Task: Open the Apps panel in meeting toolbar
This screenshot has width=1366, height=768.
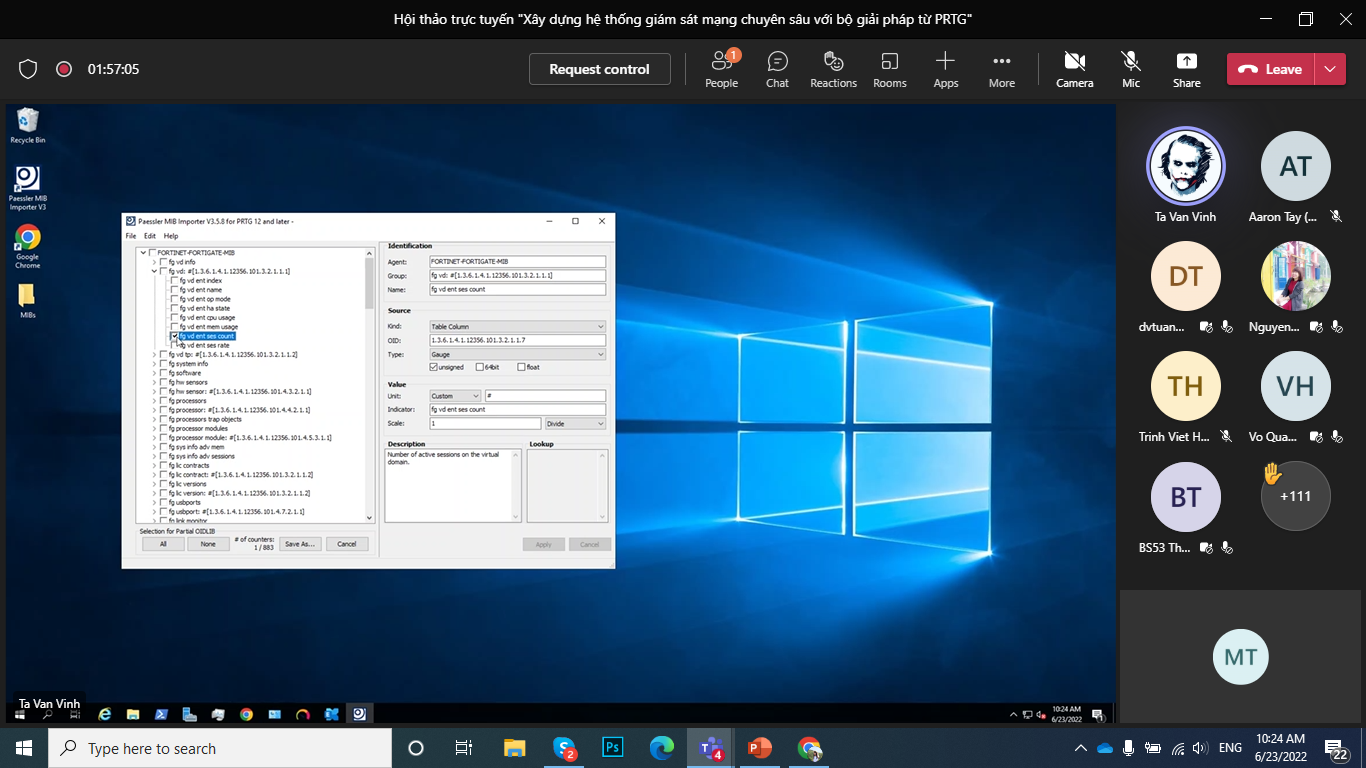Action: [x=945, y=69]
